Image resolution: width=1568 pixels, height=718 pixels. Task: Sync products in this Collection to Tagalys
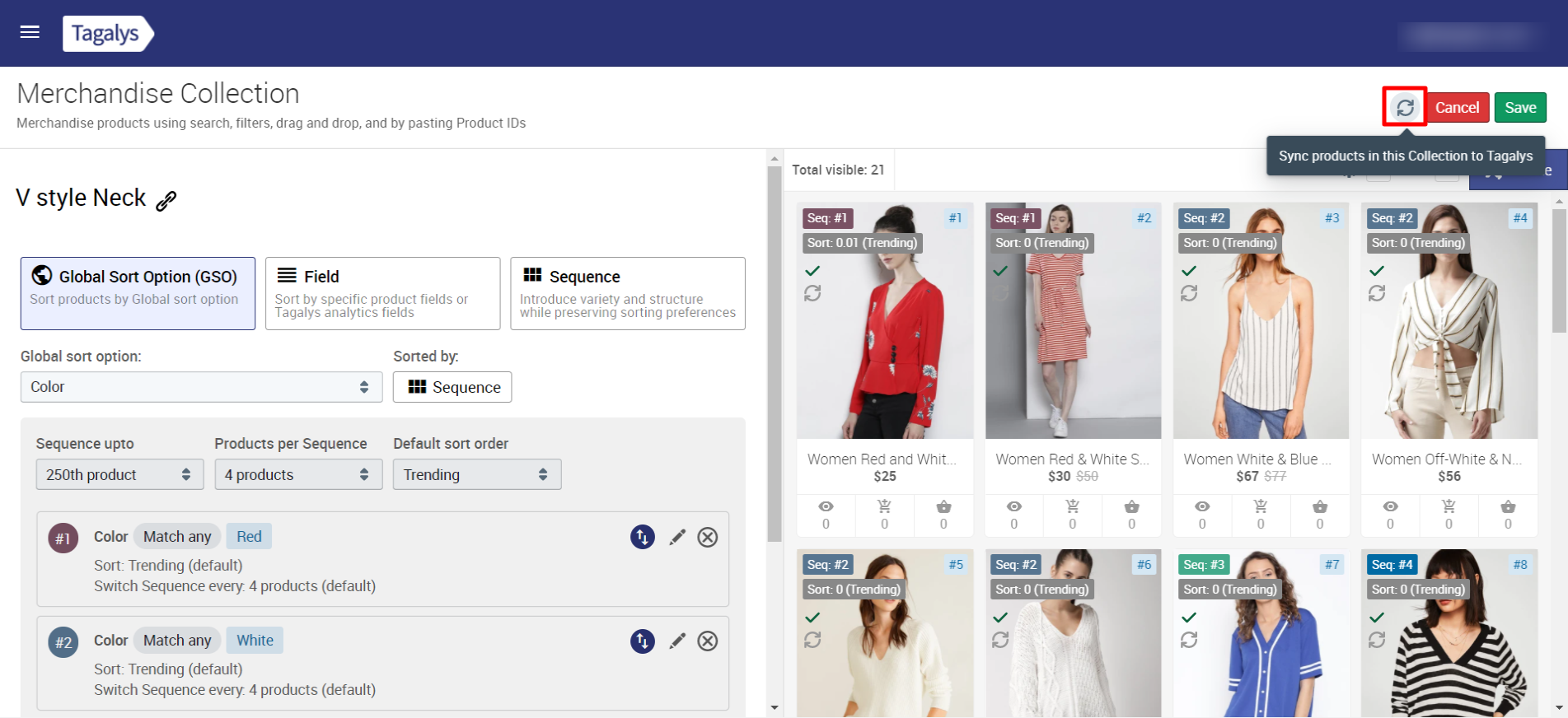(1405, 107)
